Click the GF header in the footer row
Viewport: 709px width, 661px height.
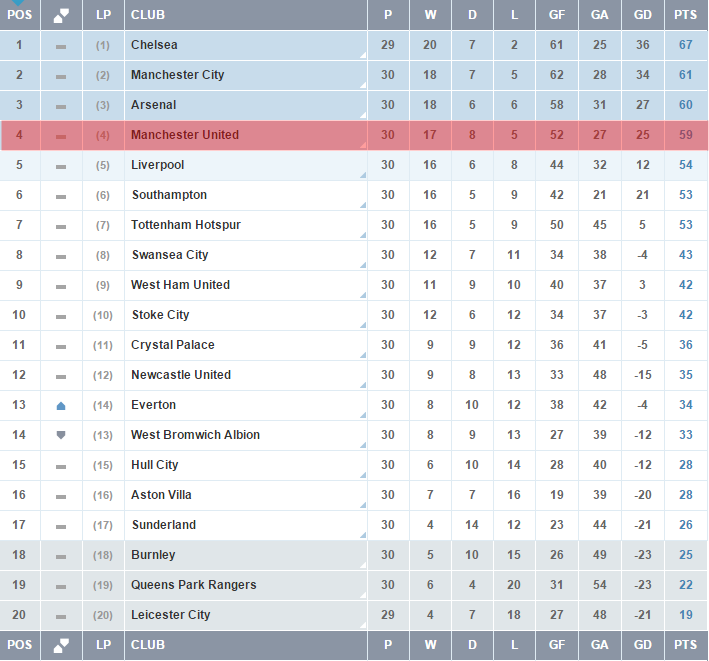[x=557, y=645]
